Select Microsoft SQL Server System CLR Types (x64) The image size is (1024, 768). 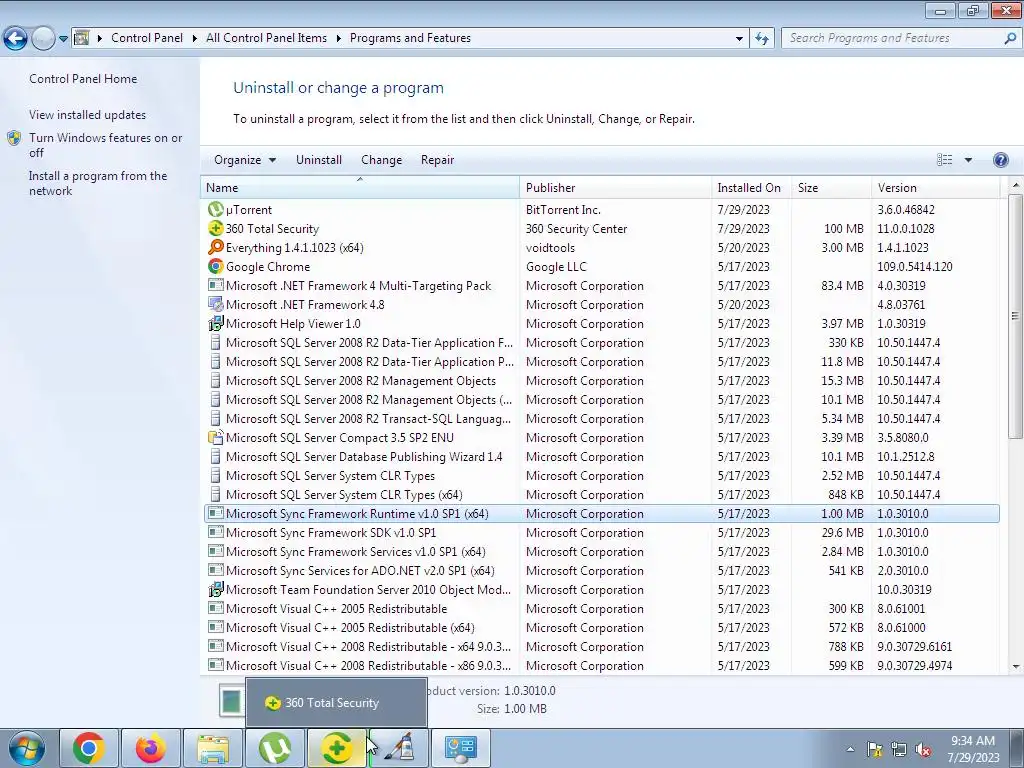(x=601, y=495)
